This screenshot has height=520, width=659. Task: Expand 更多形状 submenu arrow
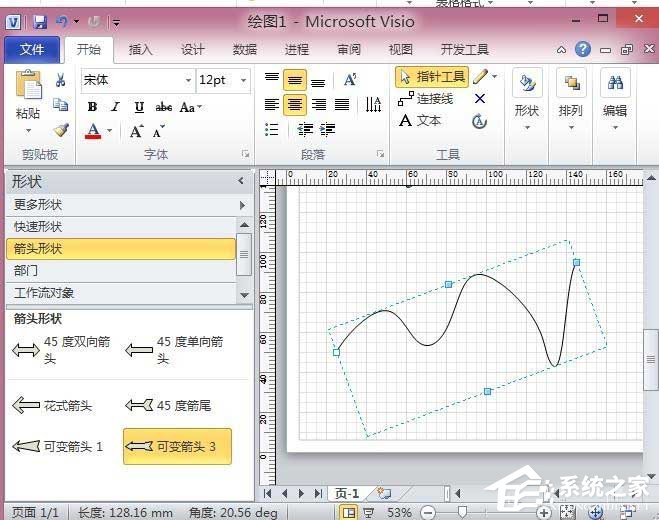(x=243, y=205)
